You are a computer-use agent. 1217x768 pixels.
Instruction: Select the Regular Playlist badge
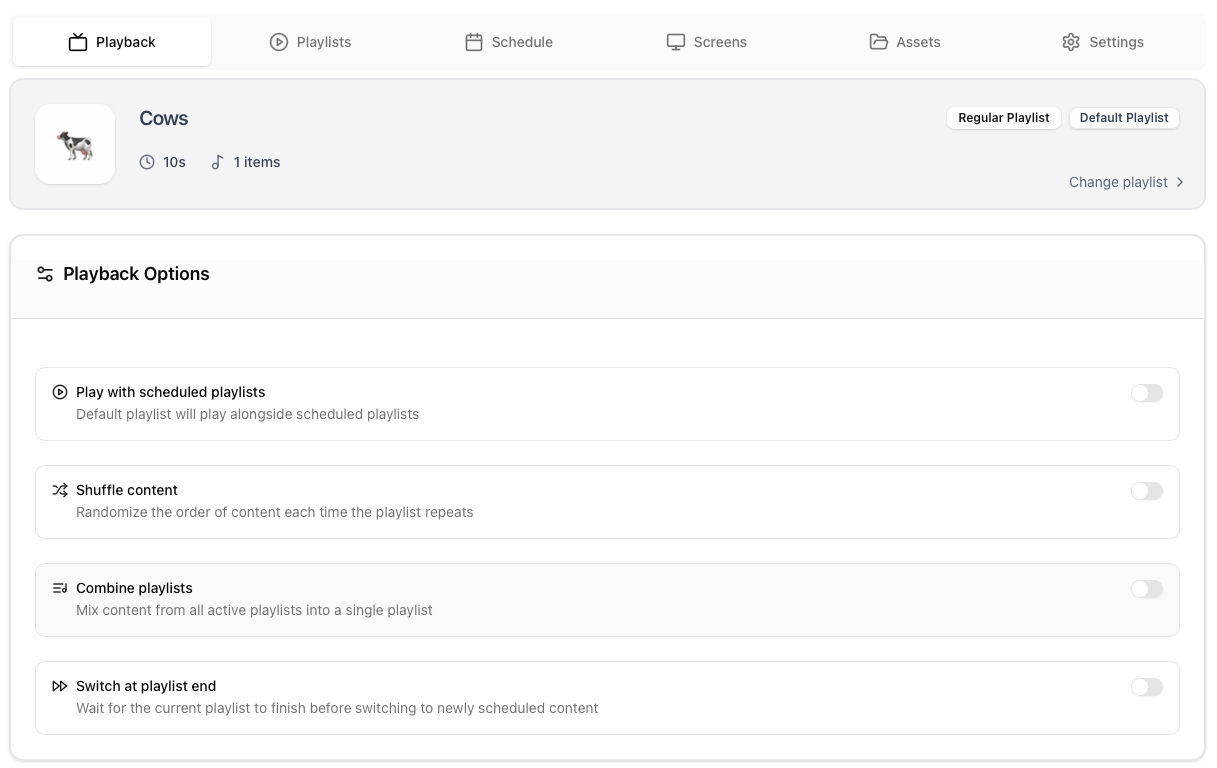pos(1003,118)
